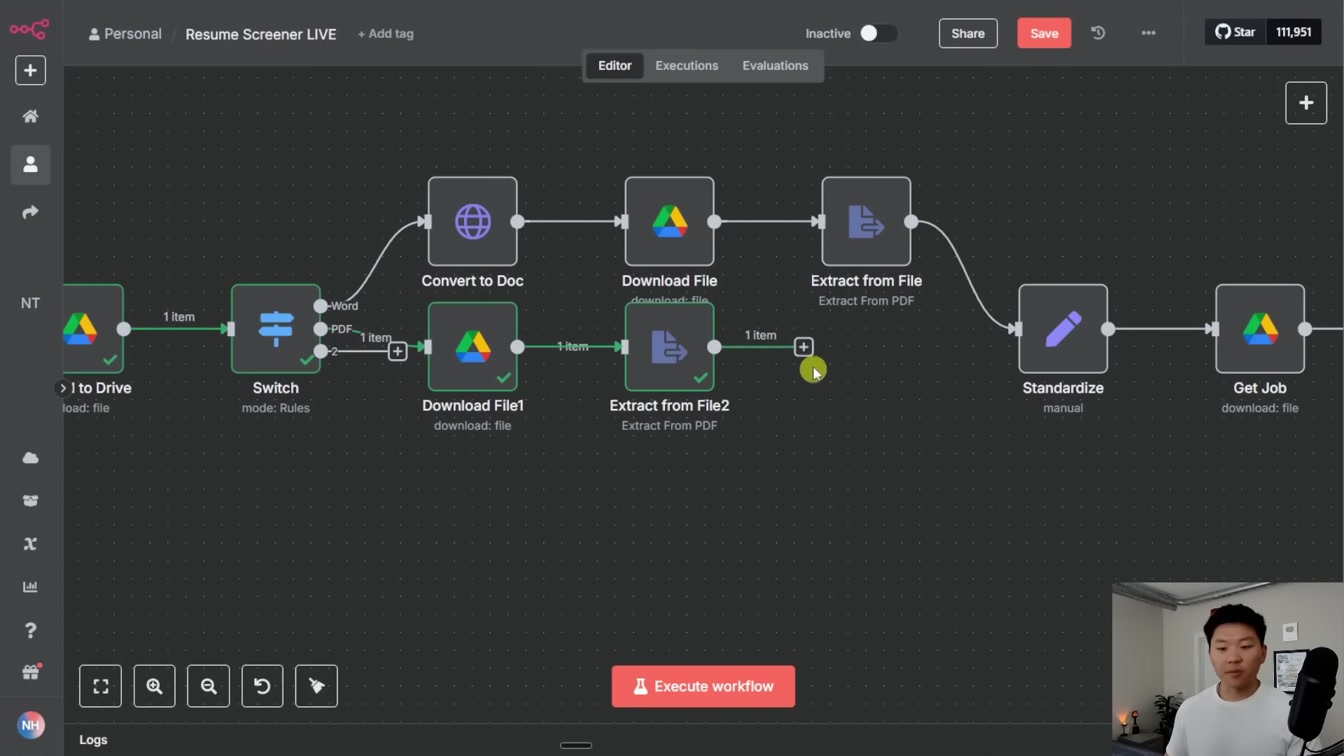1344x756 pixels.
Task: Click the Personal breadcrumb link
Action: coord(125,33)
